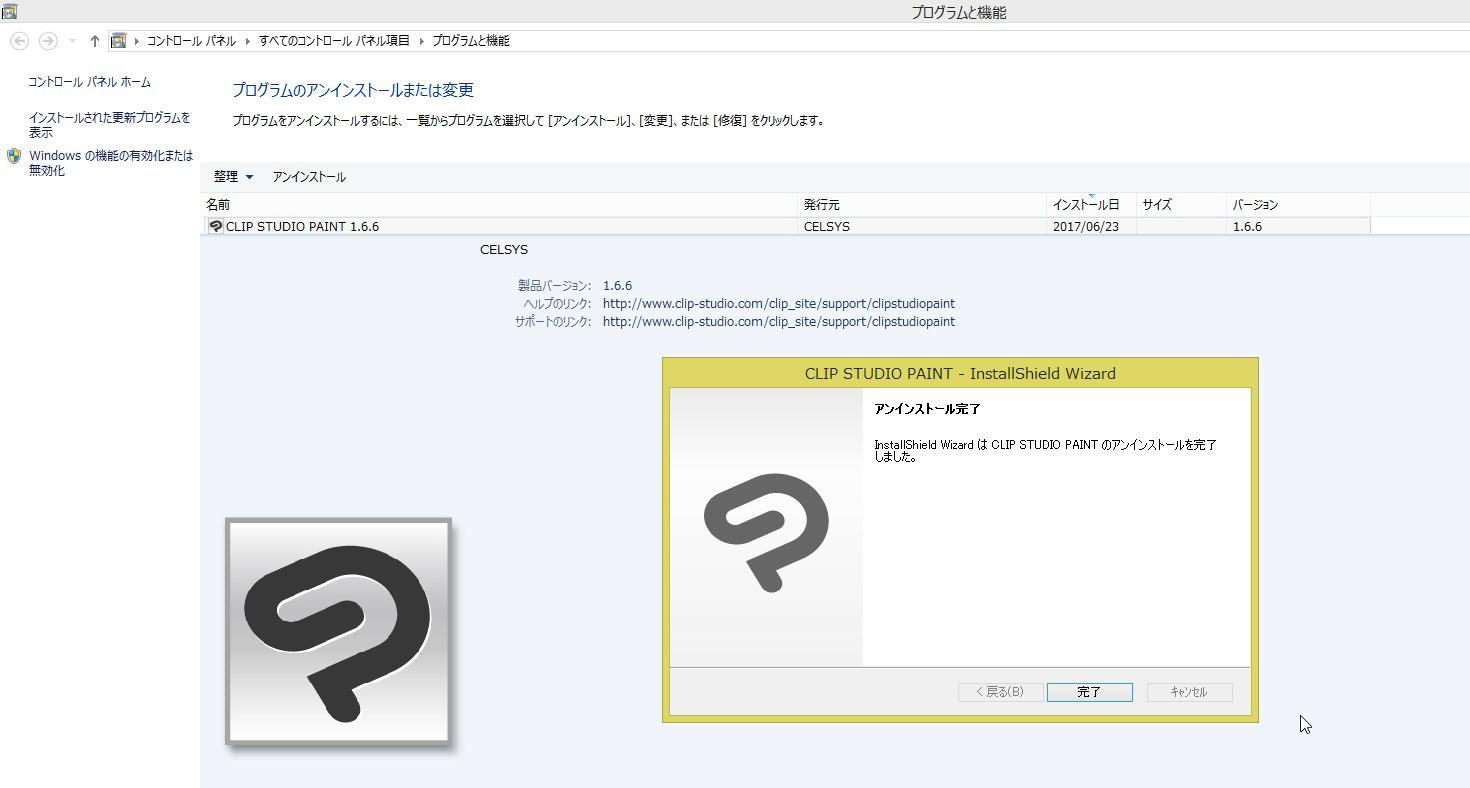Viewport: 1470px width, 788px height.
Task: Click the Back navigation arrow
Action: point(19,41)
